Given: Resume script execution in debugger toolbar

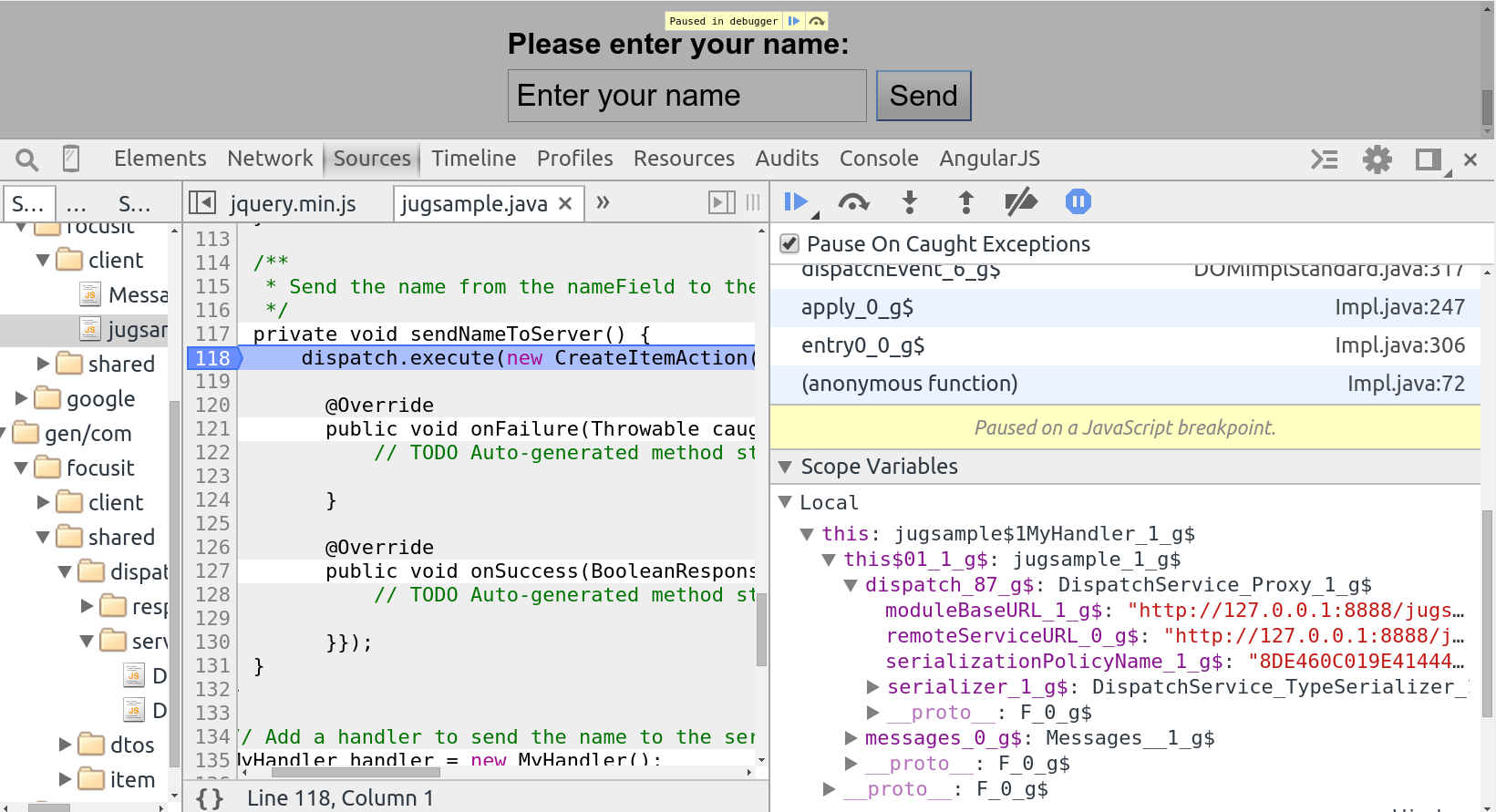Looking at the screenshot, I should click(796, 201).
